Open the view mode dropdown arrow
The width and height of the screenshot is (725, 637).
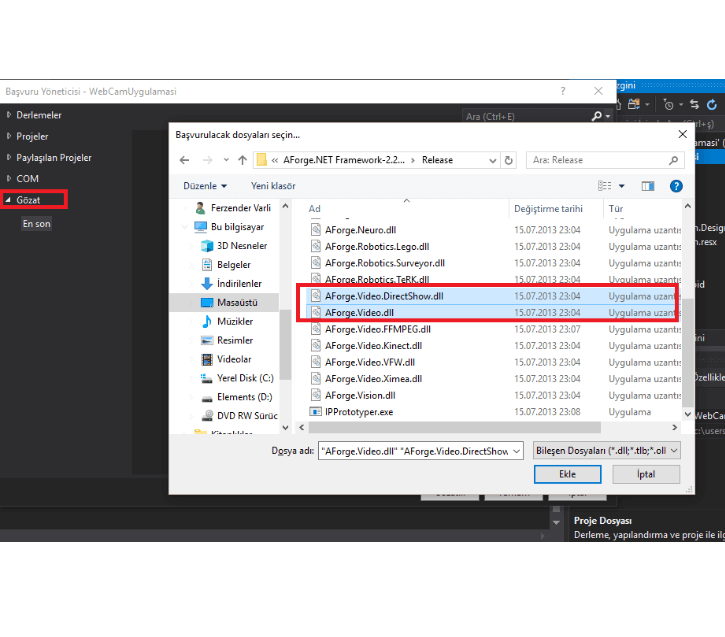pyautogui.click(x=622, y=186)
